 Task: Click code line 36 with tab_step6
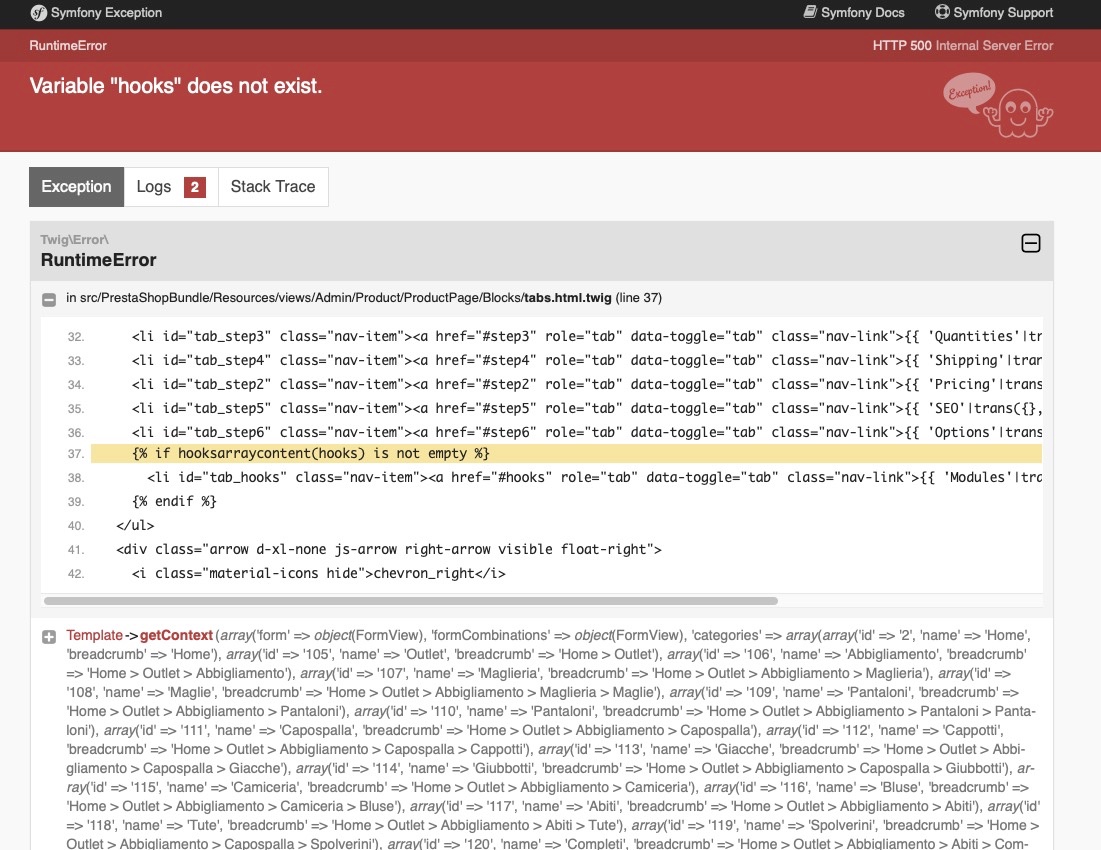click(x=586, y=432)
